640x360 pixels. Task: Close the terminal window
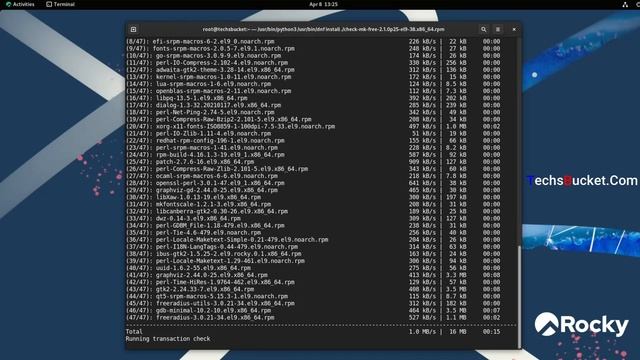514,29
